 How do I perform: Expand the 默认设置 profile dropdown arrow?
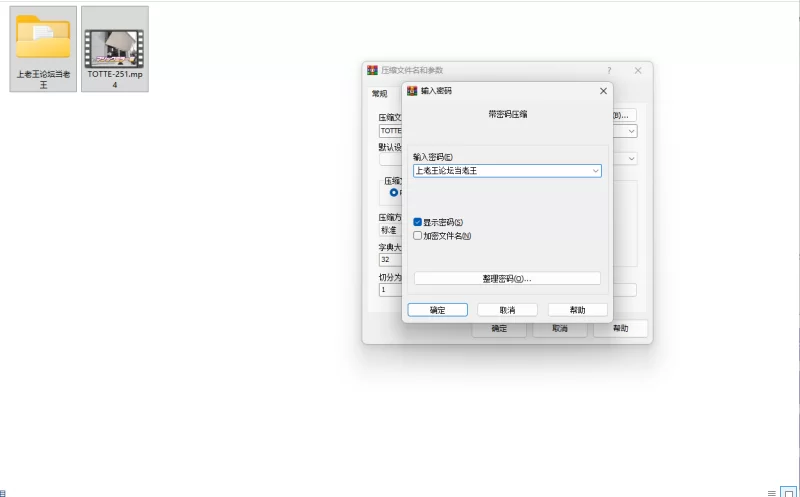(x=631, y=159)
